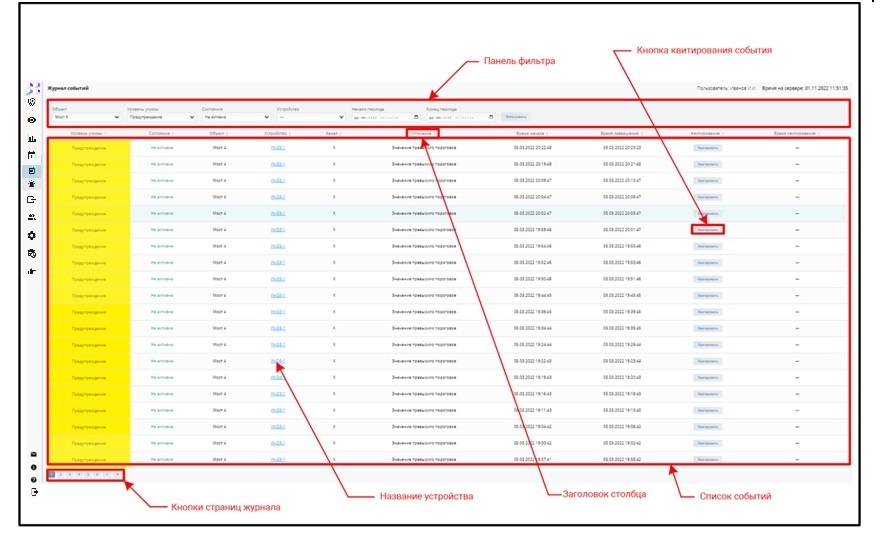Image resolution: width=880 pixels, height=534 pixels.
Task: Open device link in the first event row
Action: pyautogui.click(x=278, y=147)
